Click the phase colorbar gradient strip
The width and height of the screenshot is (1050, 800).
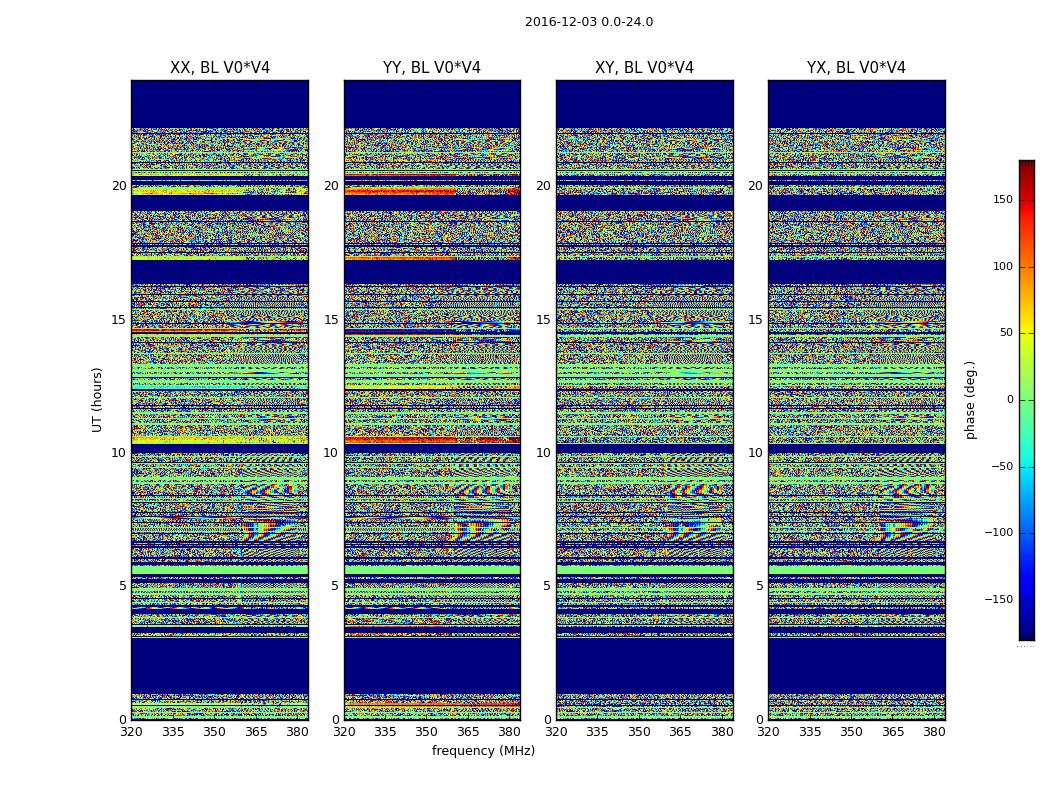point(1027,400)
